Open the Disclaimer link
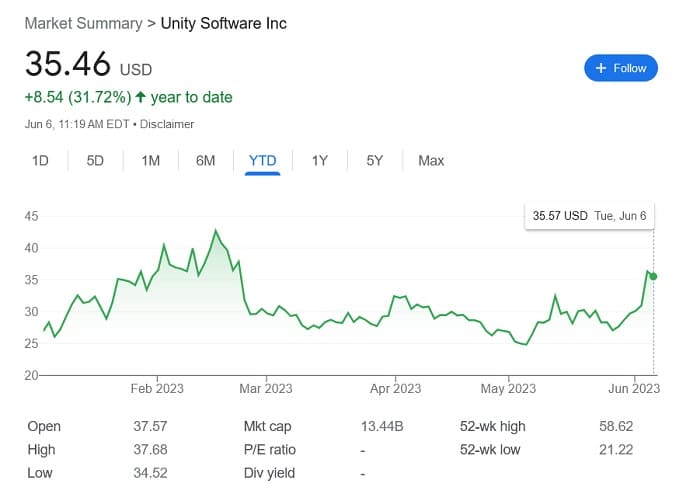The height and width of the screenshot is (501, 700). [x=167, y=124]
